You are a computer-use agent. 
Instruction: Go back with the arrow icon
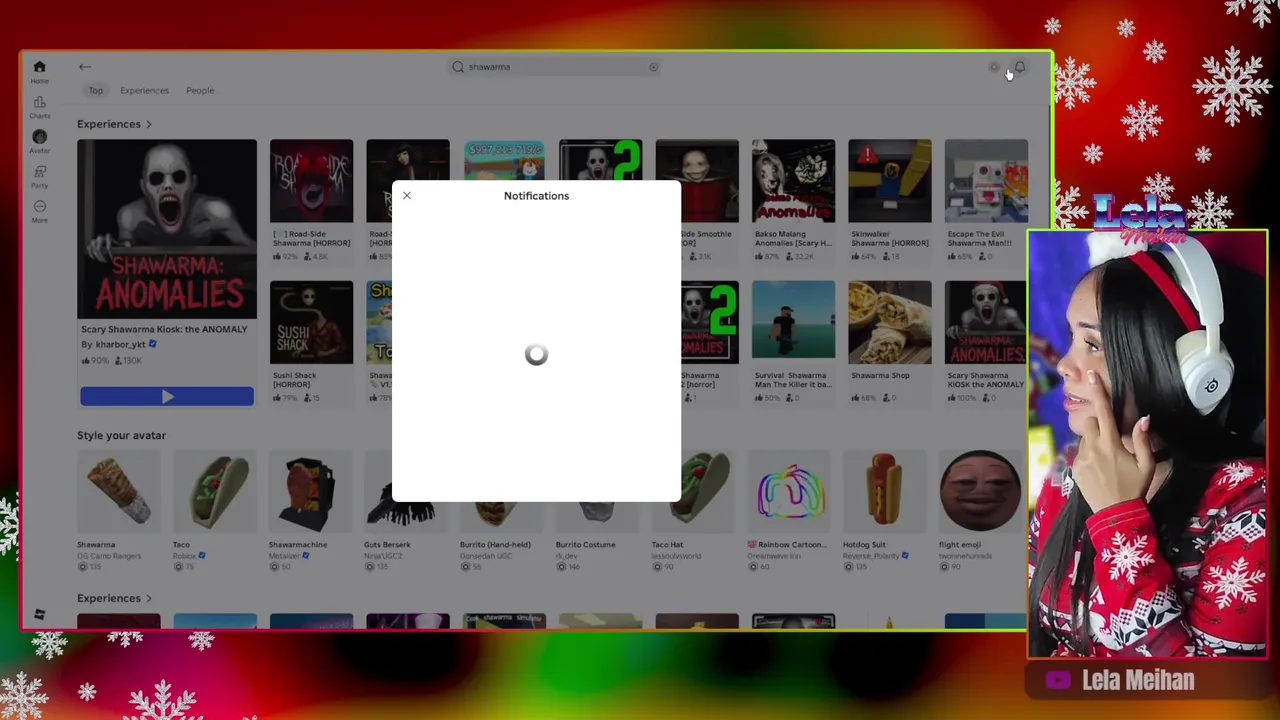[x=85, y=67]
